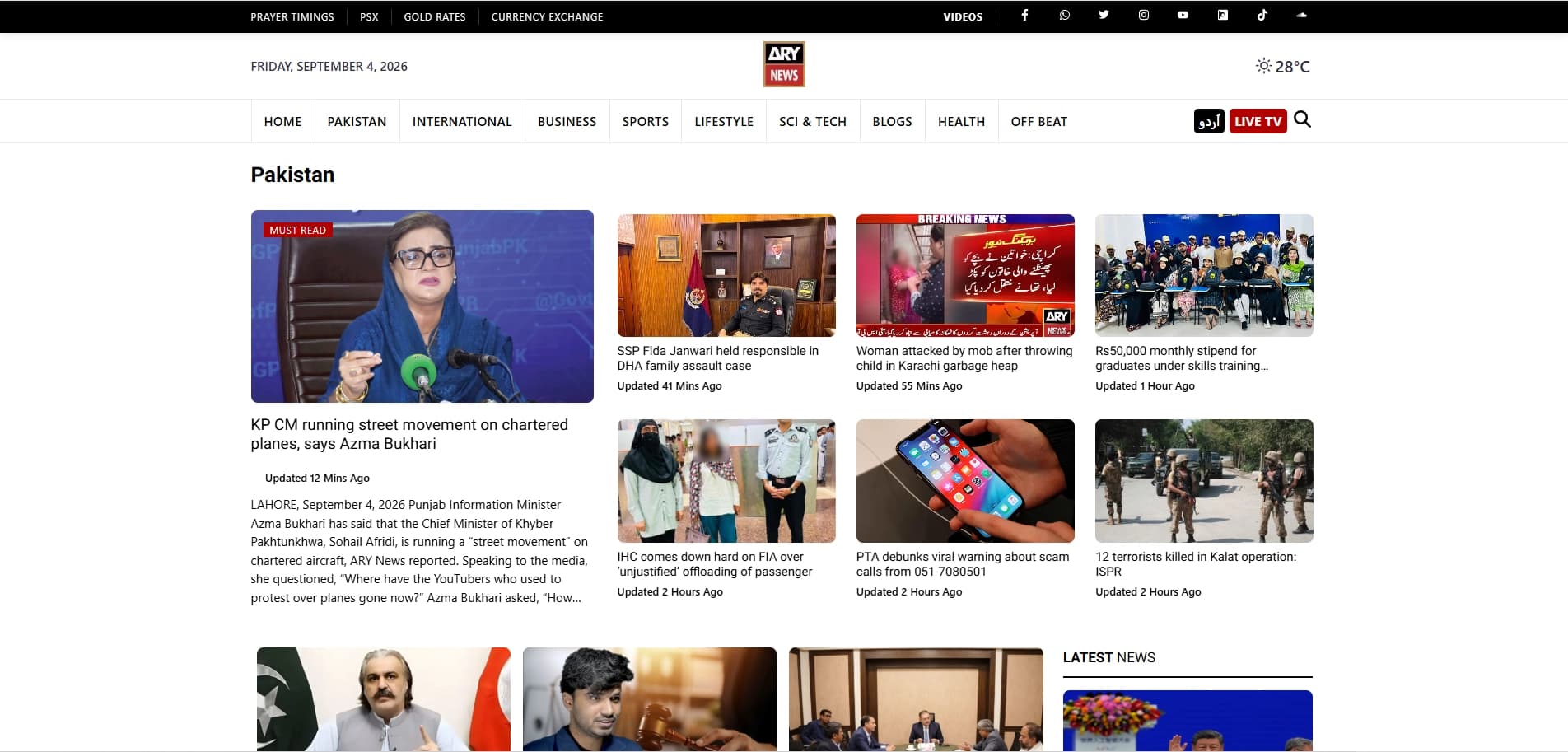The height and width of the screenshot is (752, 1568).
Task: Click the MUST READ badge on lead story
Action: (297, 230)
